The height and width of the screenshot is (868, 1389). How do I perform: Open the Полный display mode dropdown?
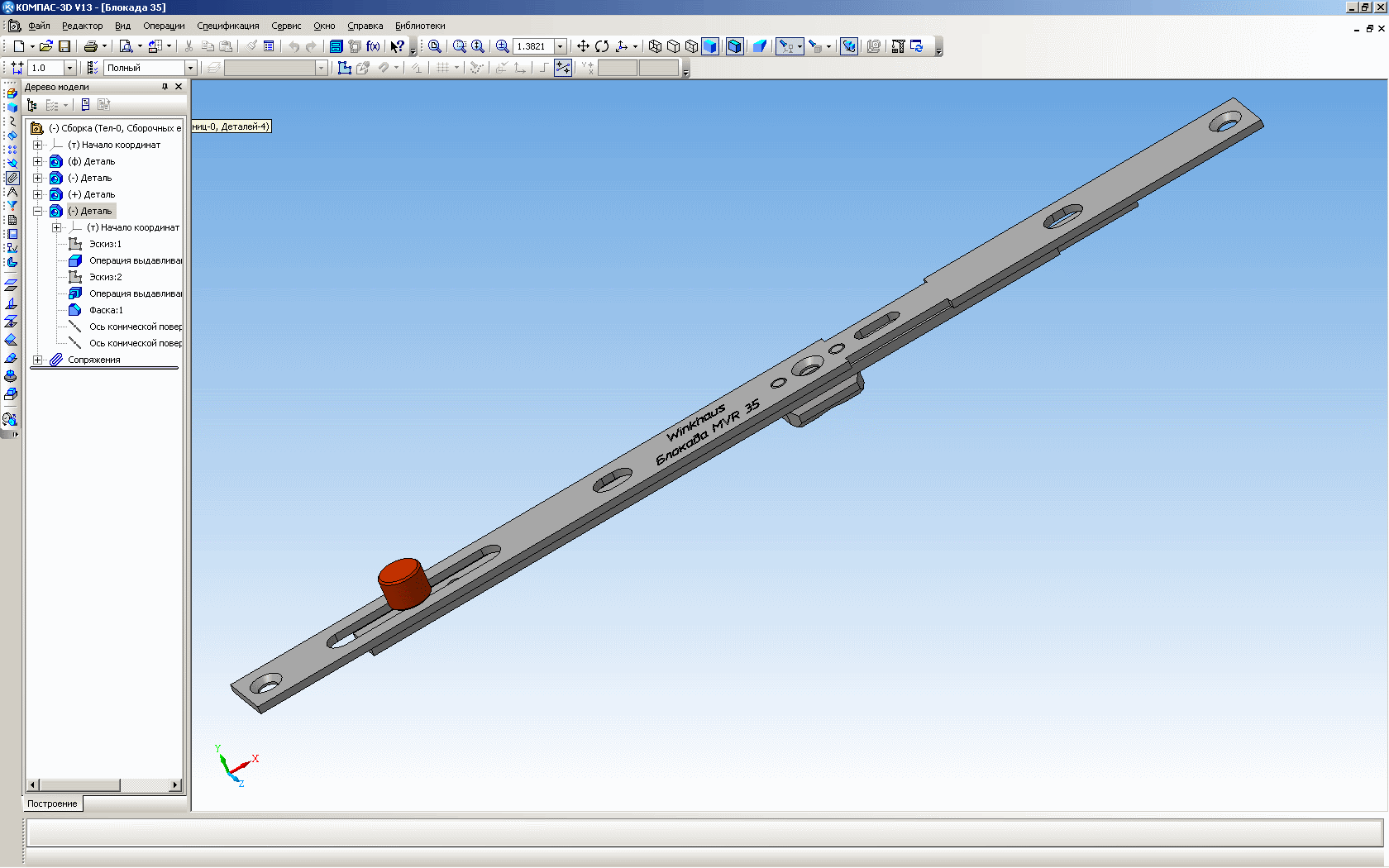click(x=190, y=68)
